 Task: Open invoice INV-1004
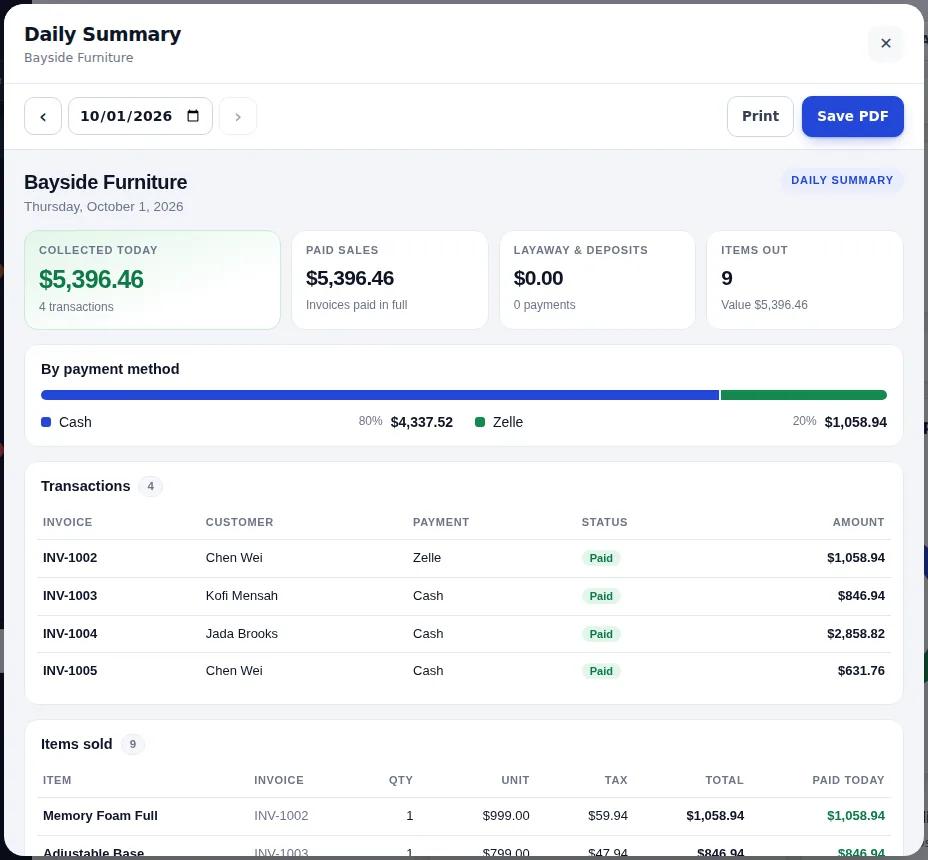point(70,633)
